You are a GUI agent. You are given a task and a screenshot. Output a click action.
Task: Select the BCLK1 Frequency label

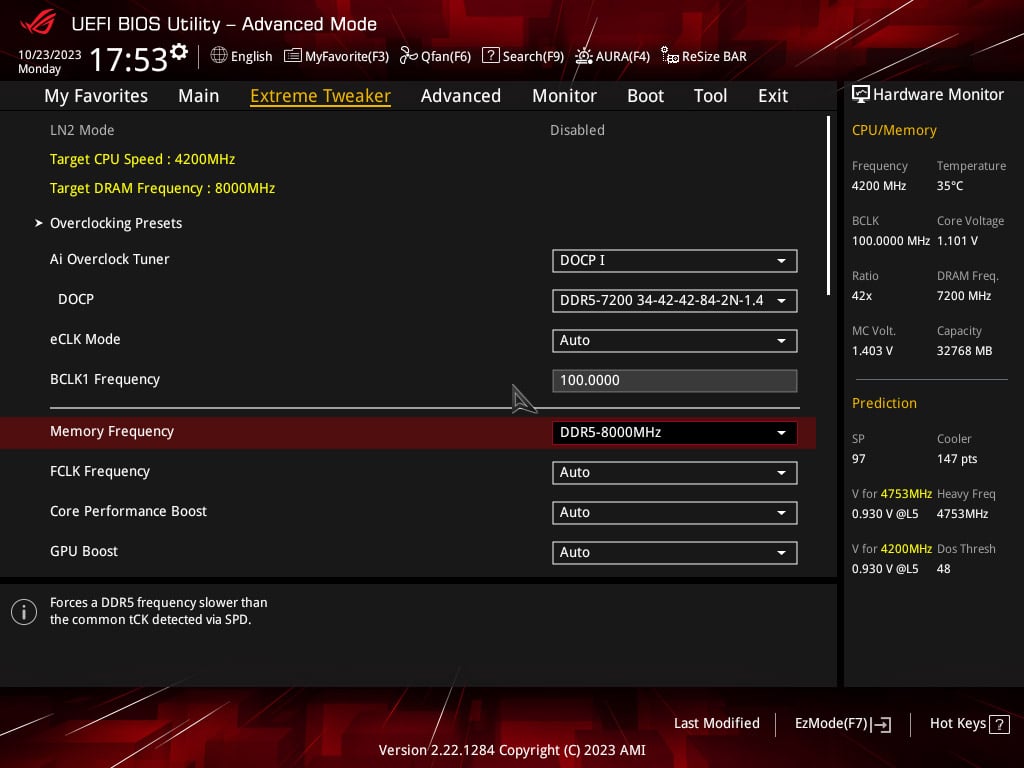[104, 379]
